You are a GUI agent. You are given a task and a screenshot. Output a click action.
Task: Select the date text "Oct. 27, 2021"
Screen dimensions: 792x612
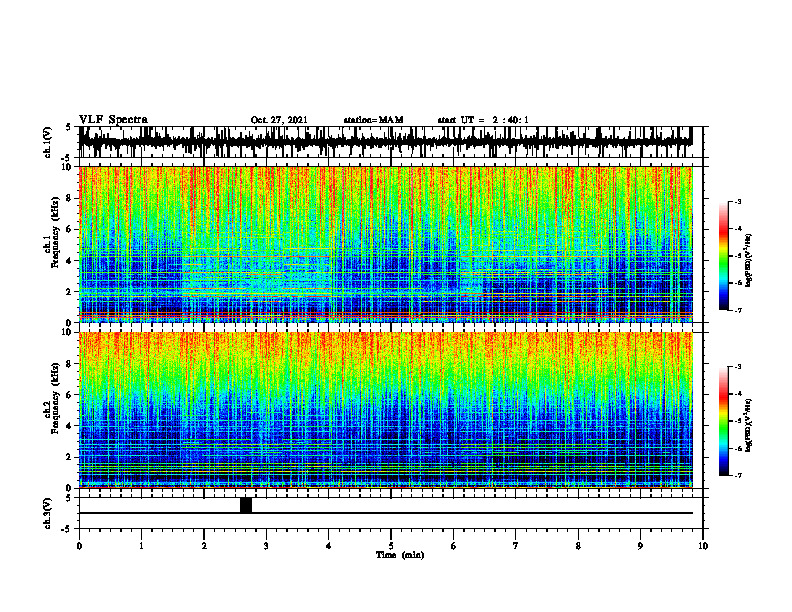(279, 120)
